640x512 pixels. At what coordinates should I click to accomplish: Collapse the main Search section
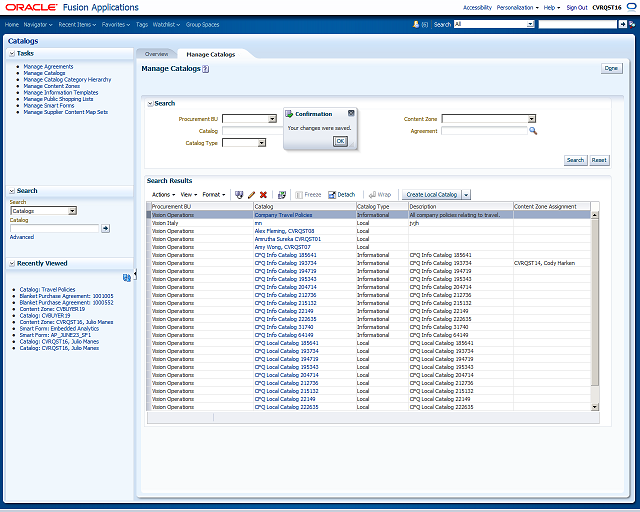[150, 104]
